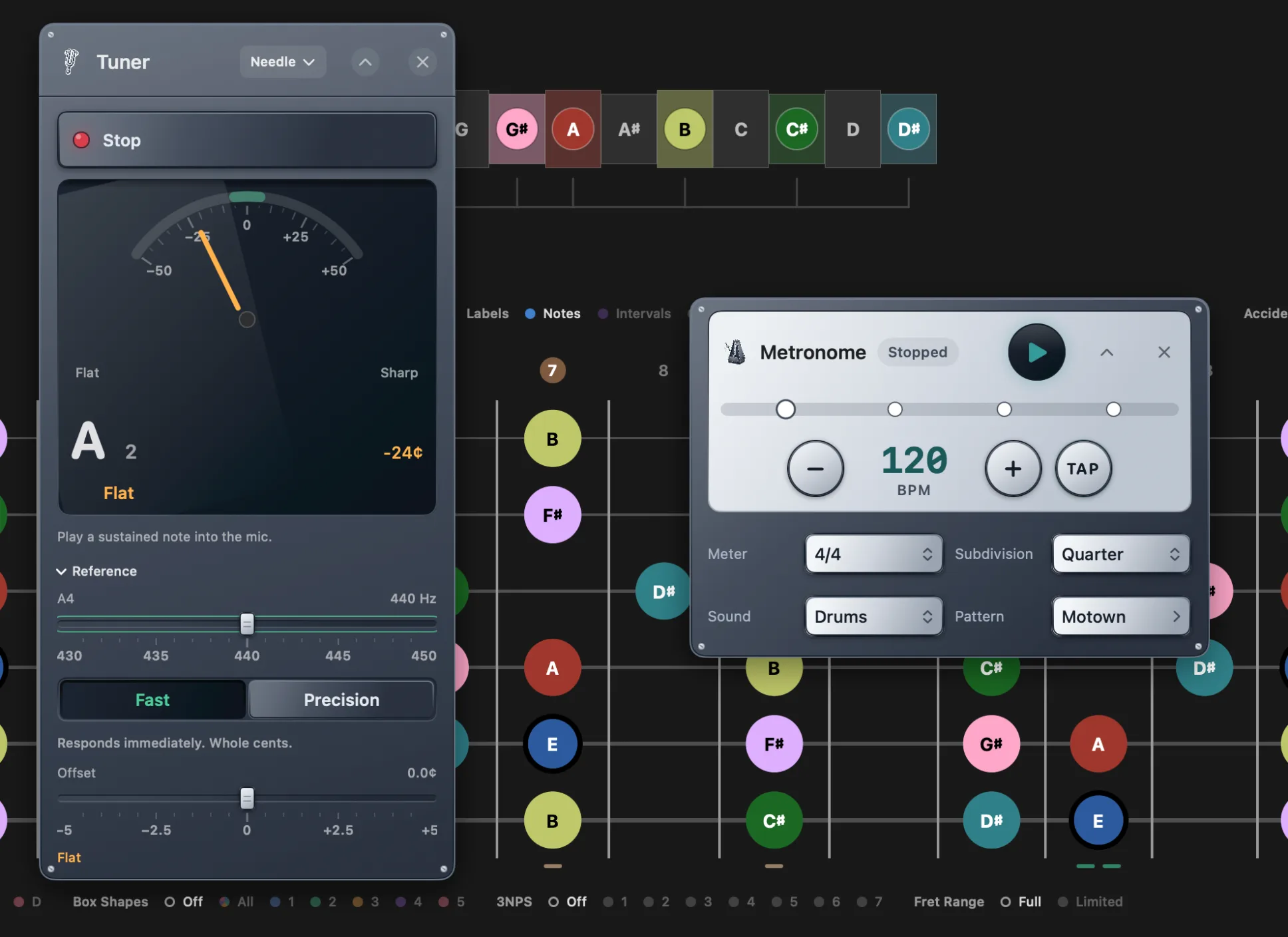This screenshot has height=937, width=1288.
Task: Click the F# note at fret 7
Action: coord(552,514)
